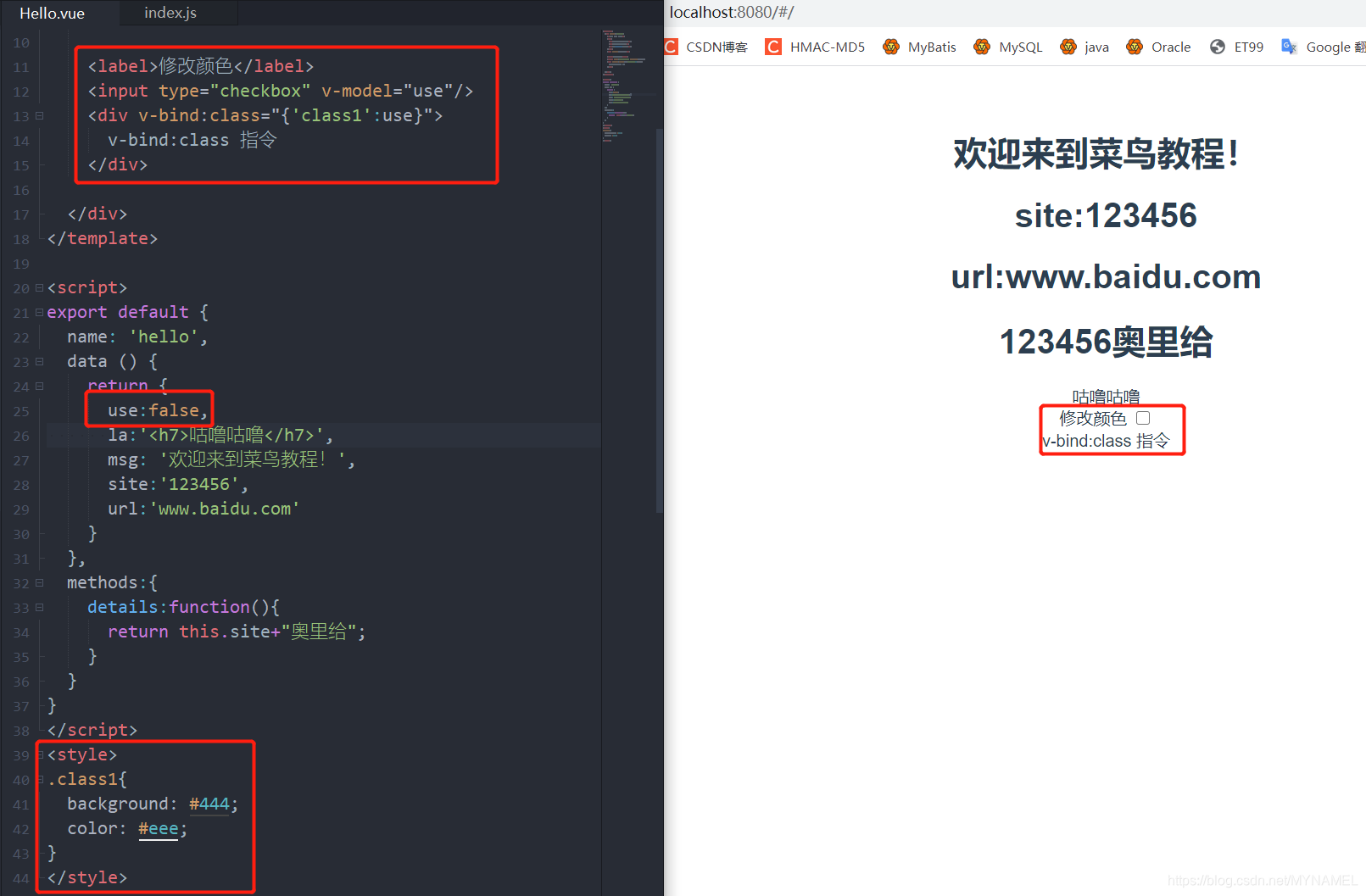The image size is (1366, 896).
Task: Click line number 26 in the gutter
Action: click(21, 436)
